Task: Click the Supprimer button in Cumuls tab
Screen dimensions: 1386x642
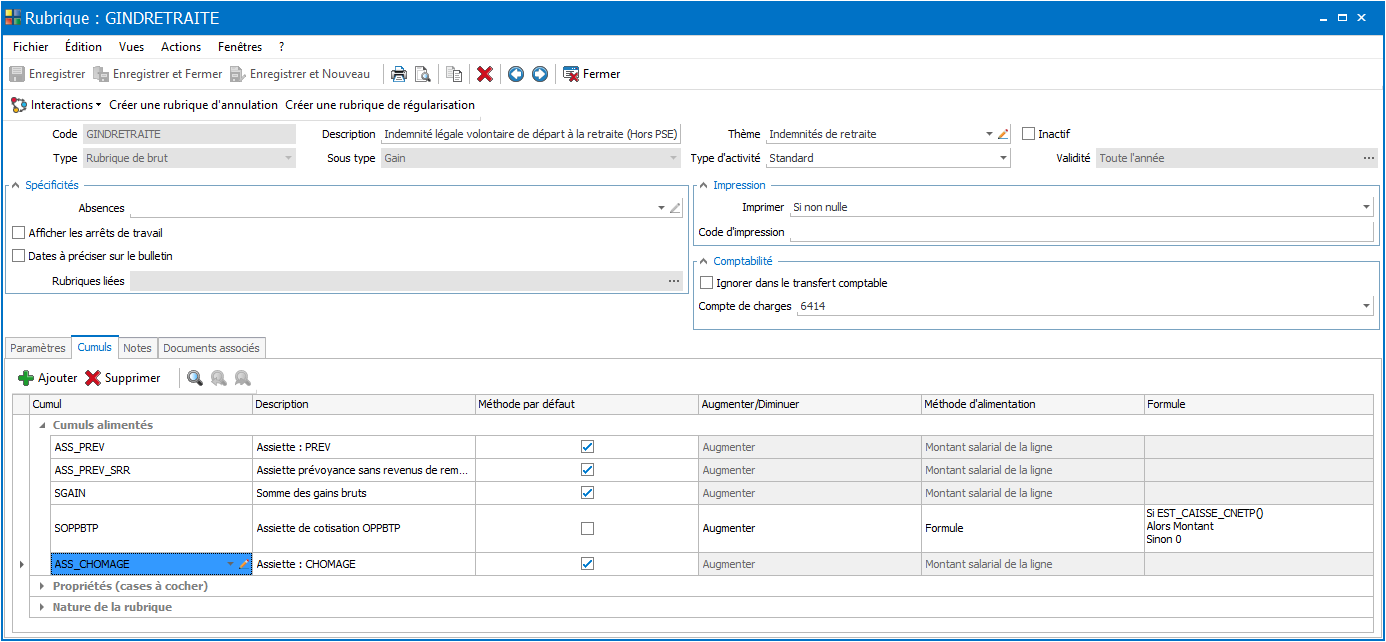Action: point(123,378)
